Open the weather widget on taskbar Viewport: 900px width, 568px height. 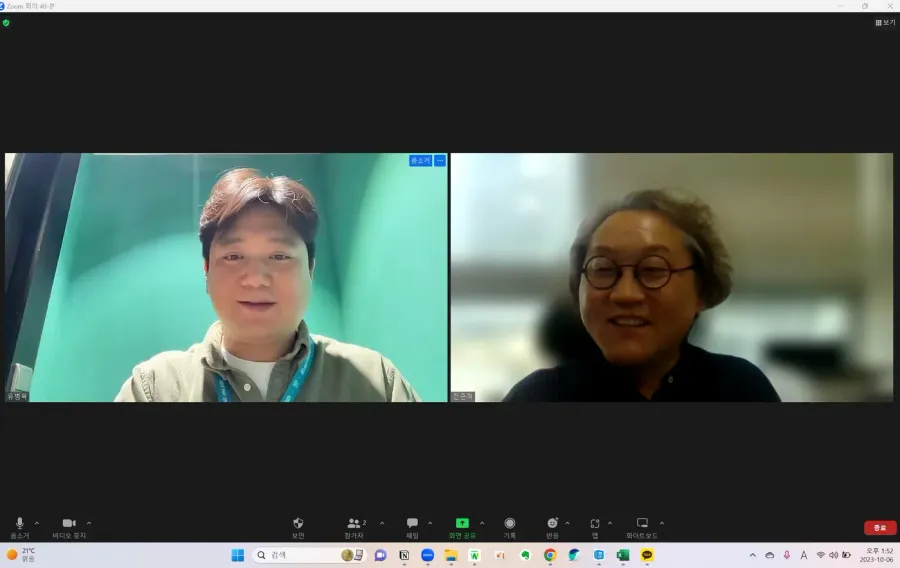point(21,555)
